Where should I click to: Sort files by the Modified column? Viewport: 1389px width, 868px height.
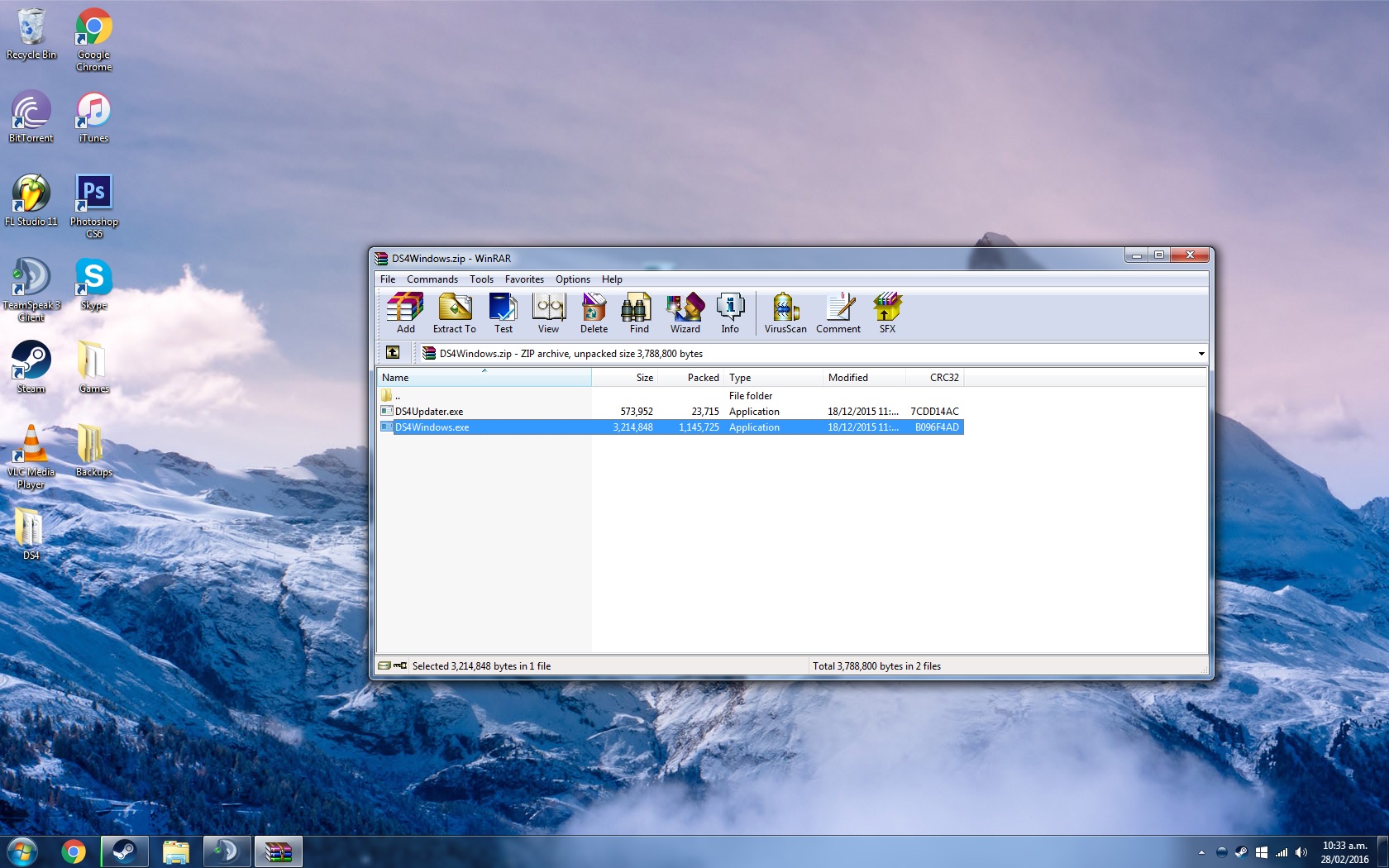tap(864, 378)
